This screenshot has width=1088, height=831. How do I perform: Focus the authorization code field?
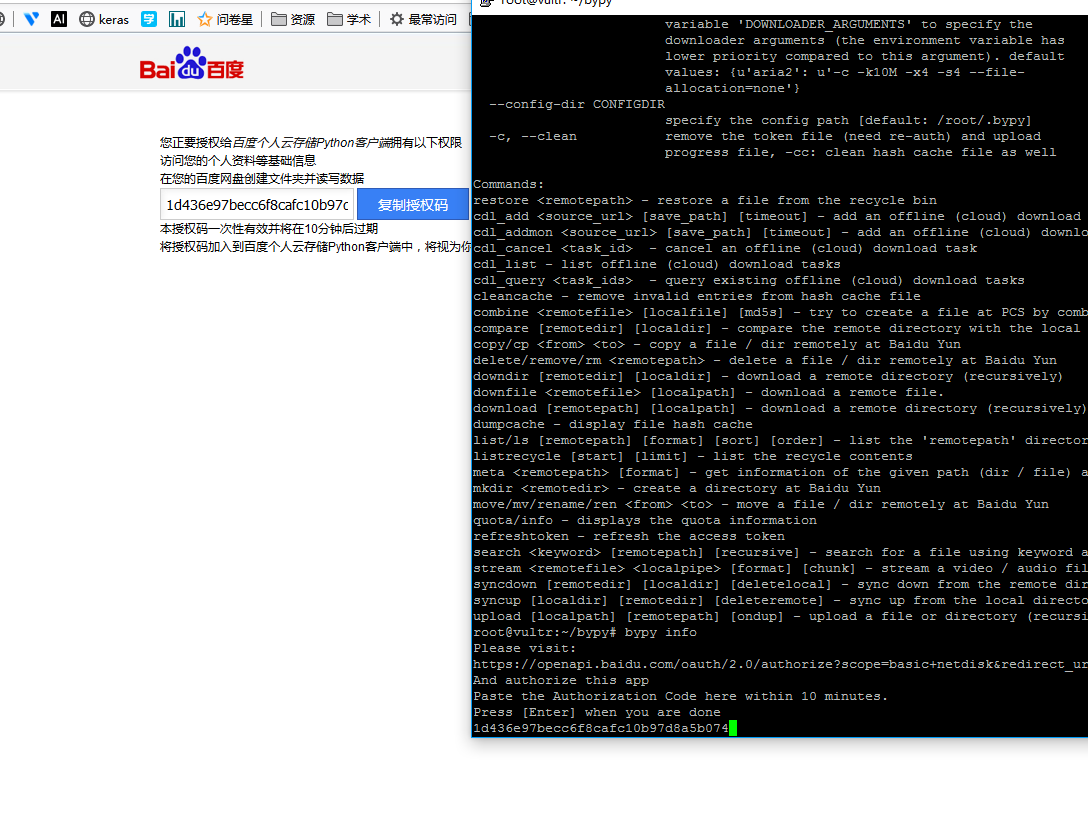(x=257, y=205)
